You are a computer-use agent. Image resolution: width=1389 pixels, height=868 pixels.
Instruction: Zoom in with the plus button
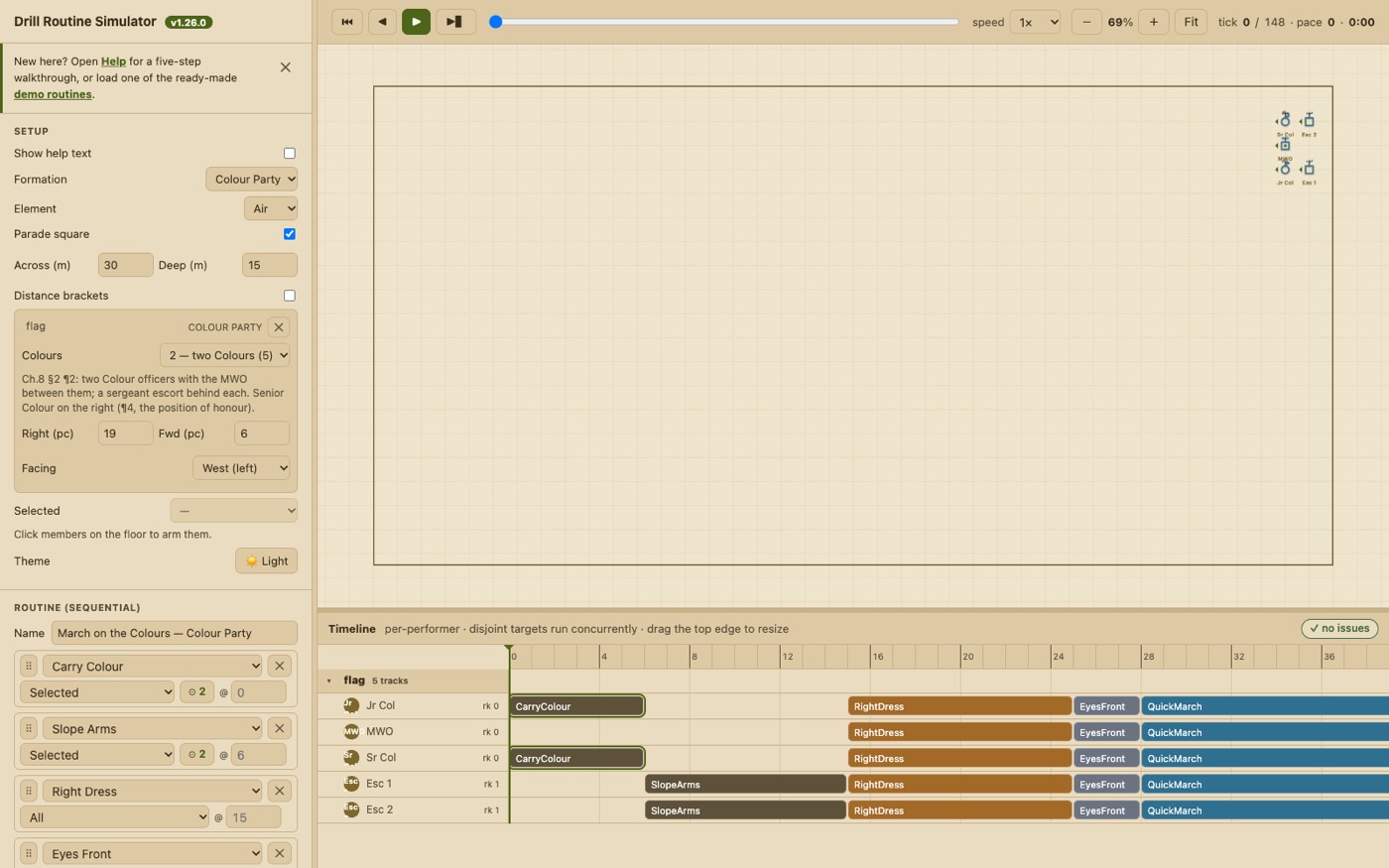(x=1153, y=21)
